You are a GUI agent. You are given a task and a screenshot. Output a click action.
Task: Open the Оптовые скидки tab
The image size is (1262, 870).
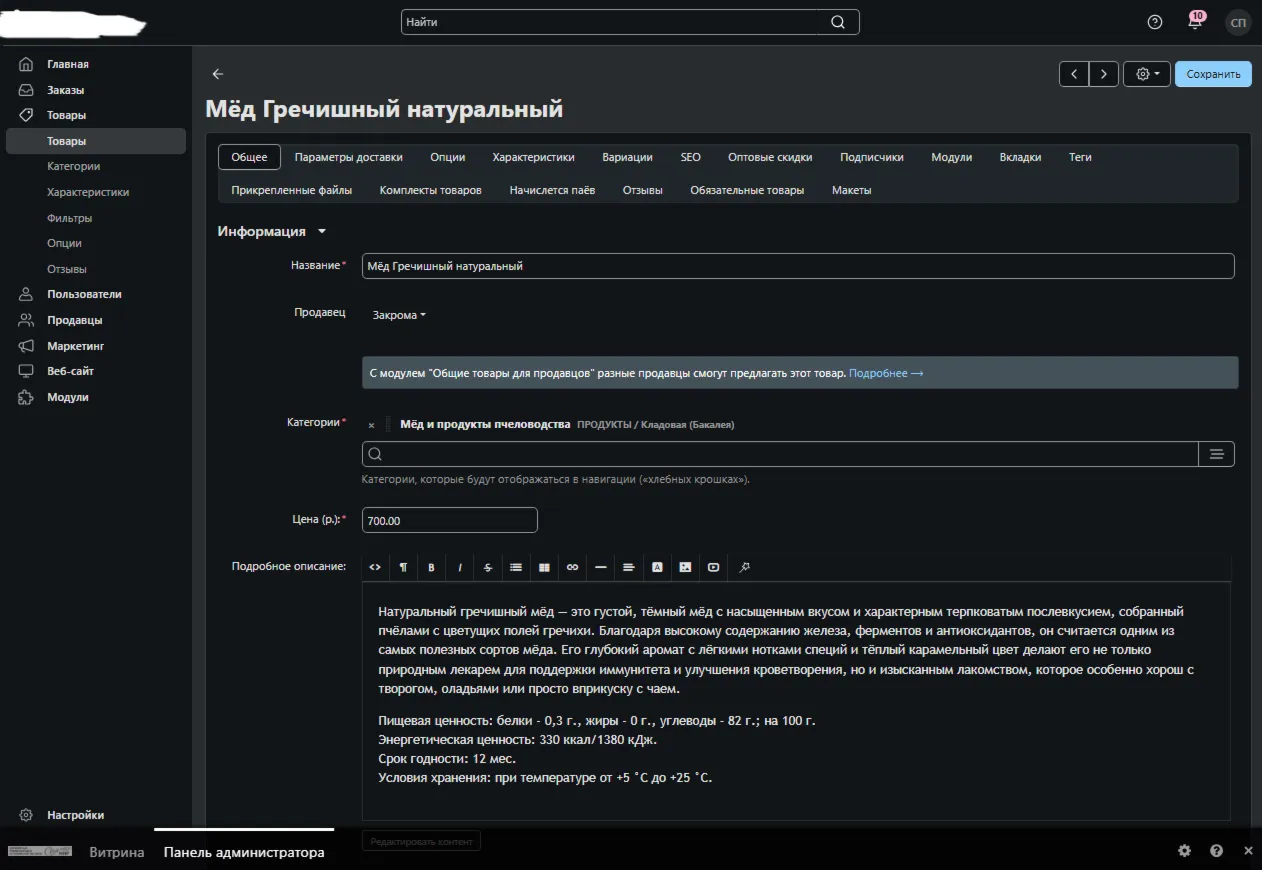(770, 157)
